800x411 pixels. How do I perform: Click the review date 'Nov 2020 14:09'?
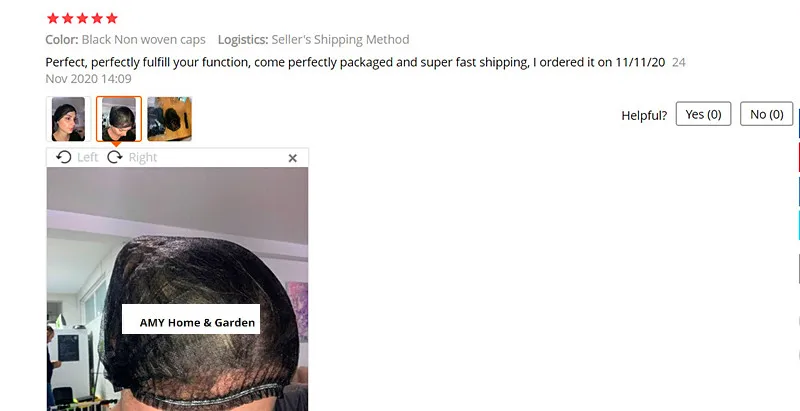tap(88, 79)
